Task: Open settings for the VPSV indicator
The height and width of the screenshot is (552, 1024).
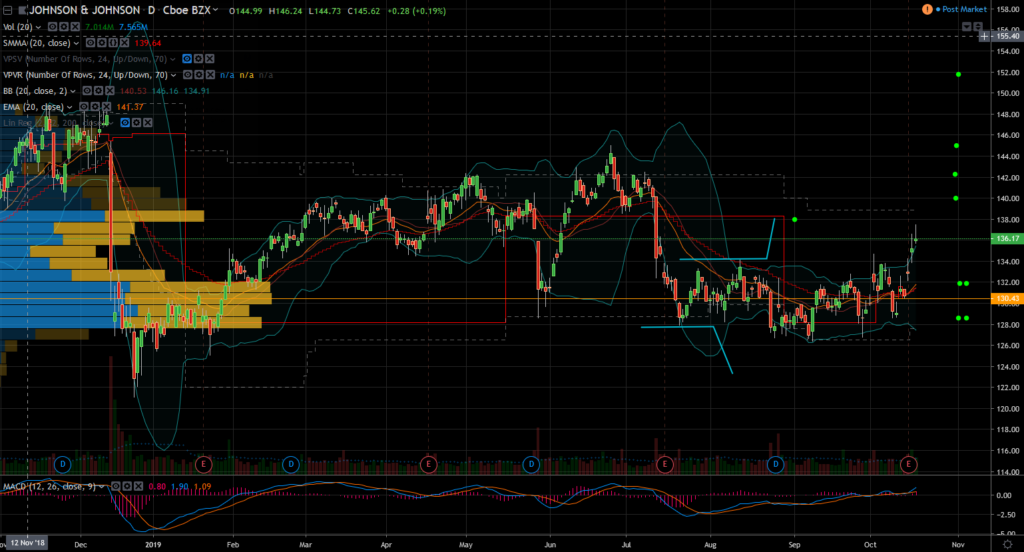Action: (x=198, y=59)
